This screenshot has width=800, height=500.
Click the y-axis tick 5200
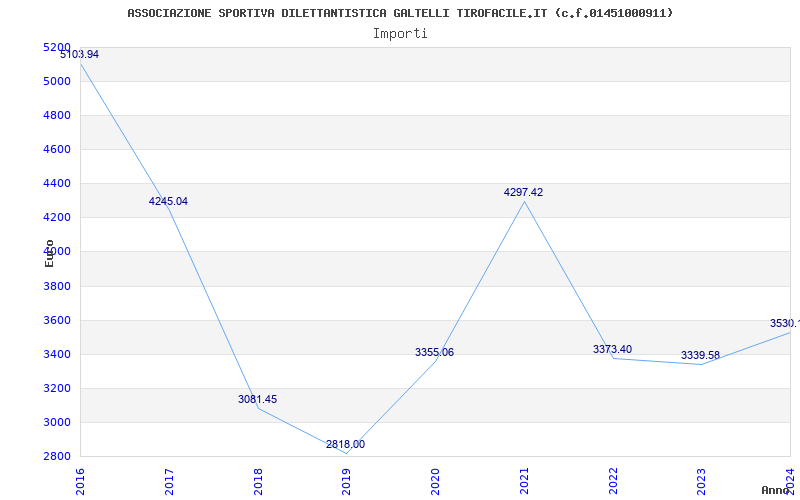[57, 47]
